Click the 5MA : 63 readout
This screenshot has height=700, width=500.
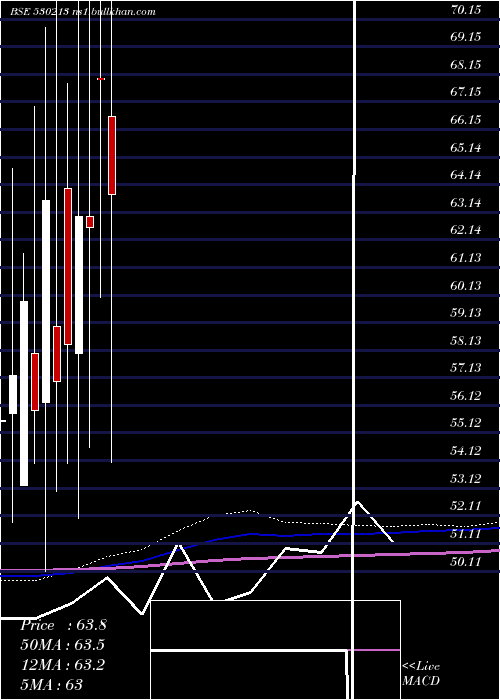(x=51, y=685)
